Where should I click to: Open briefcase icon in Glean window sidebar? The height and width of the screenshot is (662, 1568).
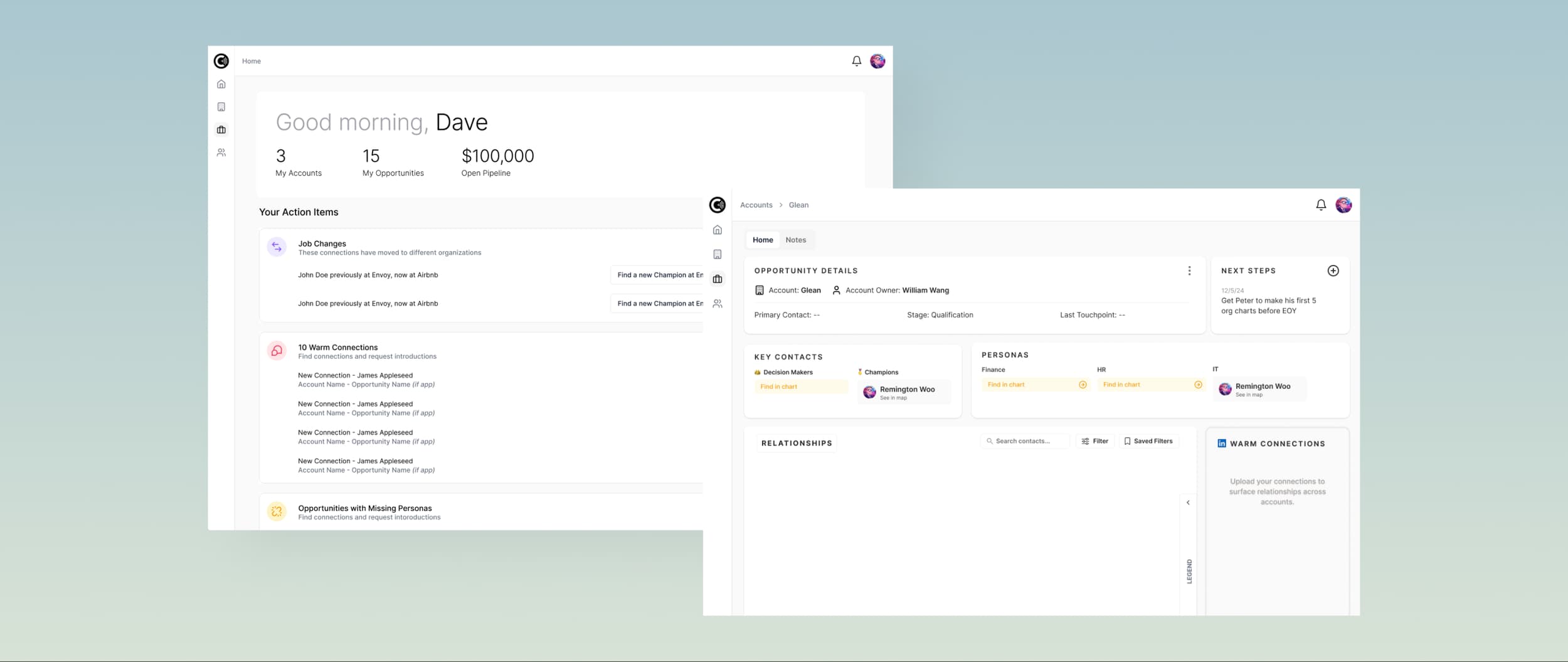point(717,279)
